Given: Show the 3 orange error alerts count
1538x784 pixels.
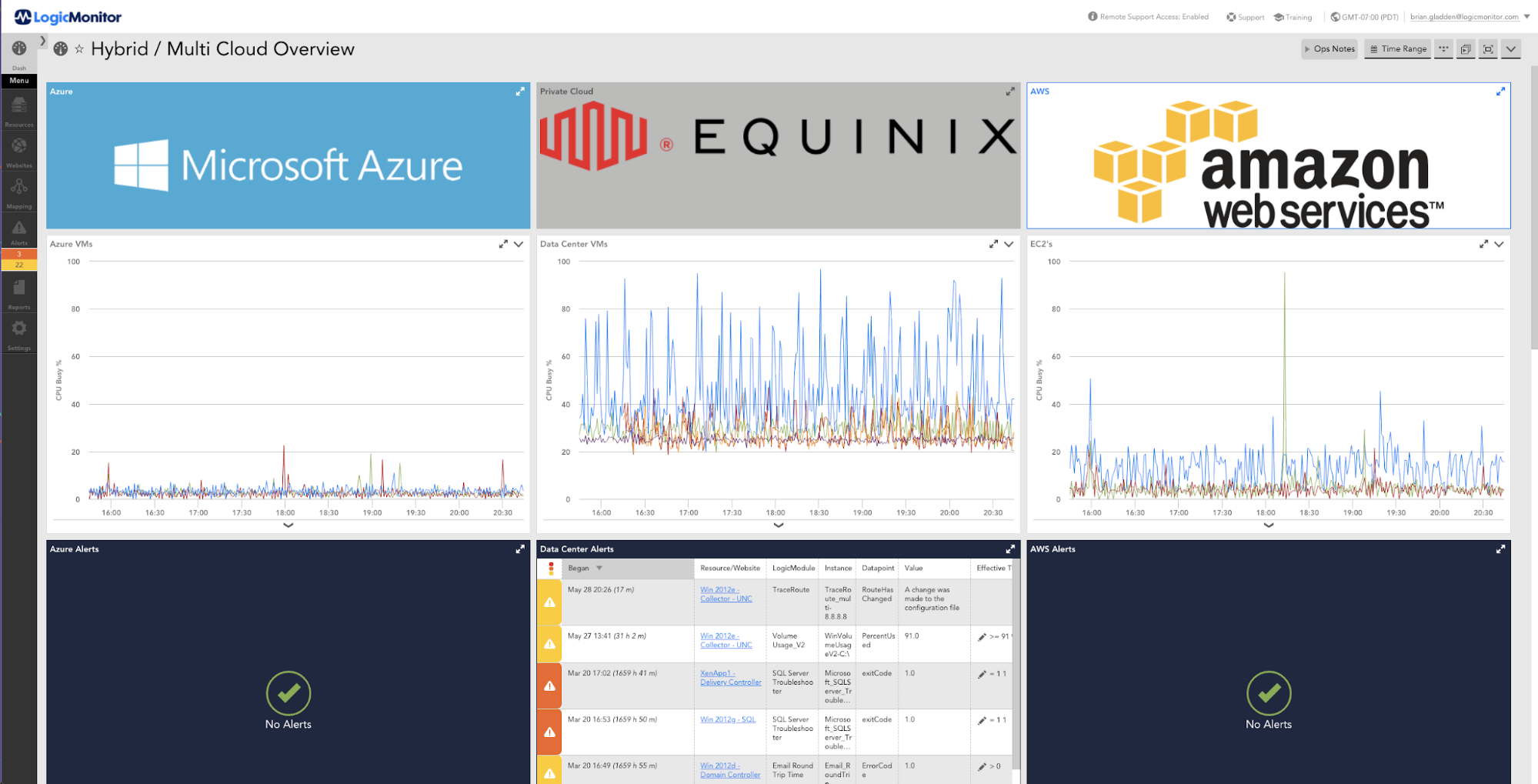Looking at the screenshot, I should [19, 254].
